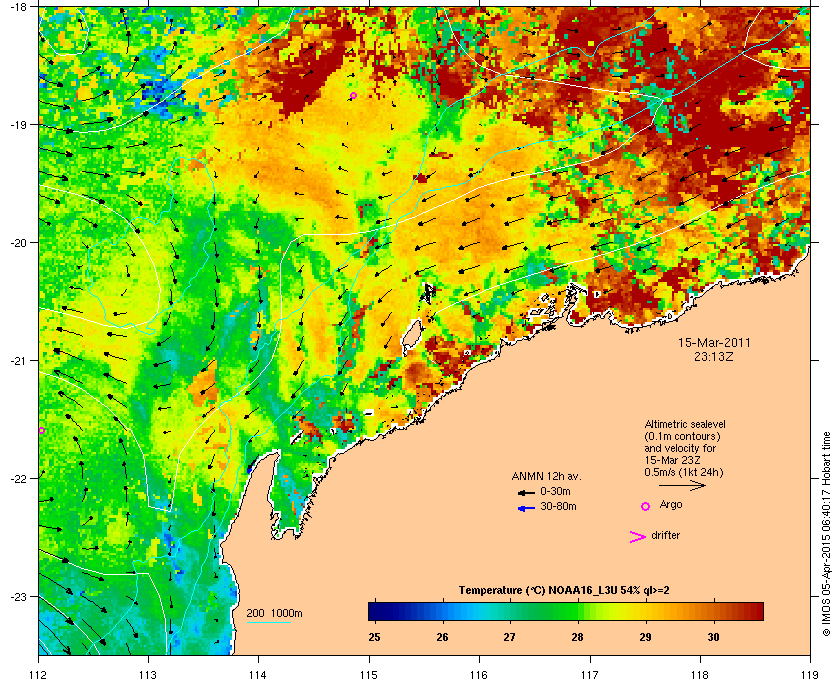Click the color bar label 28
This screenshot has height=680, width=840.
click(577, 637)
